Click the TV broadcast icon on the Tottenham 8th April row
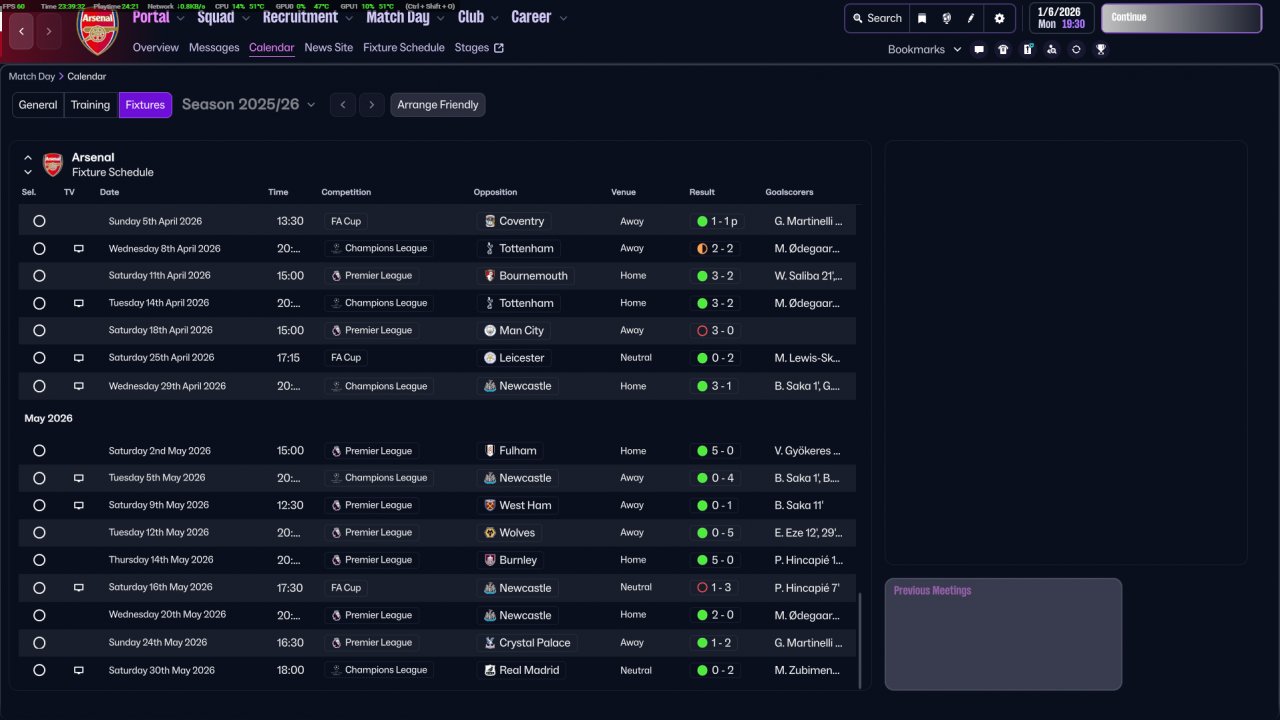The height and width of the screenshot is (720, 1280). (79, 248)
